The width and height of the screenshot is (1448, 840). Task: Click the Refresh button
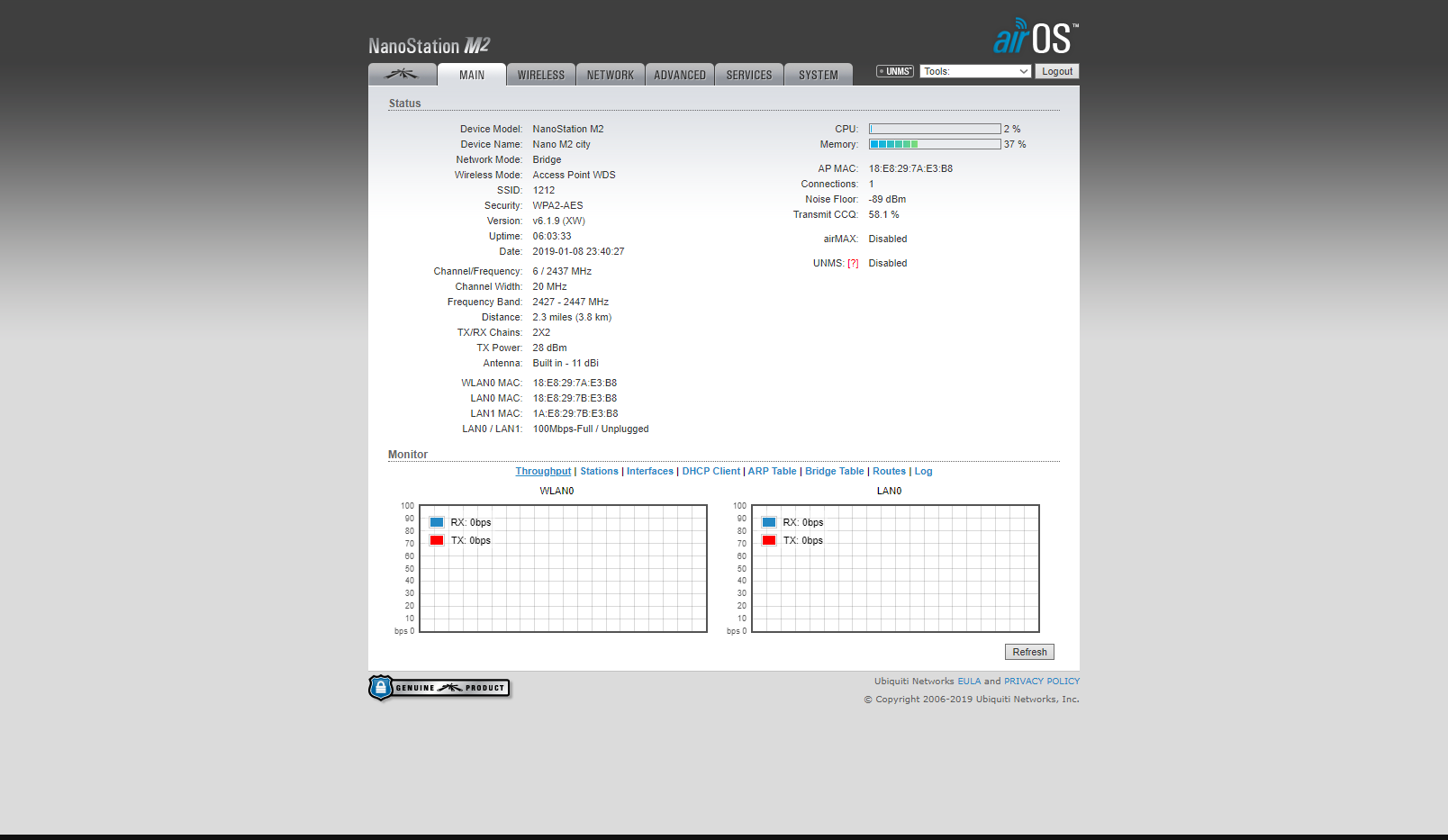pyautogui.click(x=1029, y=652)
